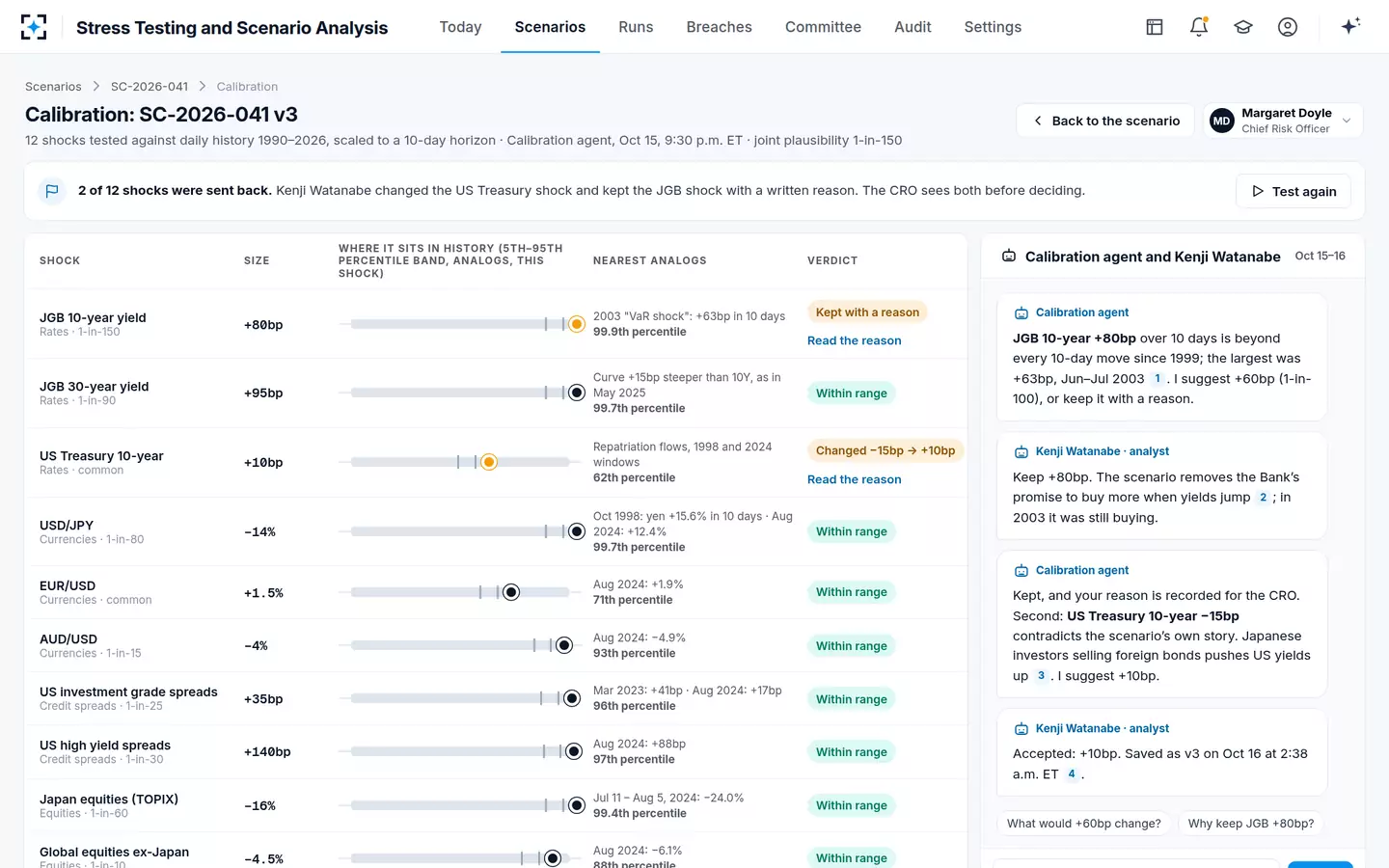Open Read the reason for US Treasury 10-year
Viewport: 1389px width, 868px height.
click(855, 479)
